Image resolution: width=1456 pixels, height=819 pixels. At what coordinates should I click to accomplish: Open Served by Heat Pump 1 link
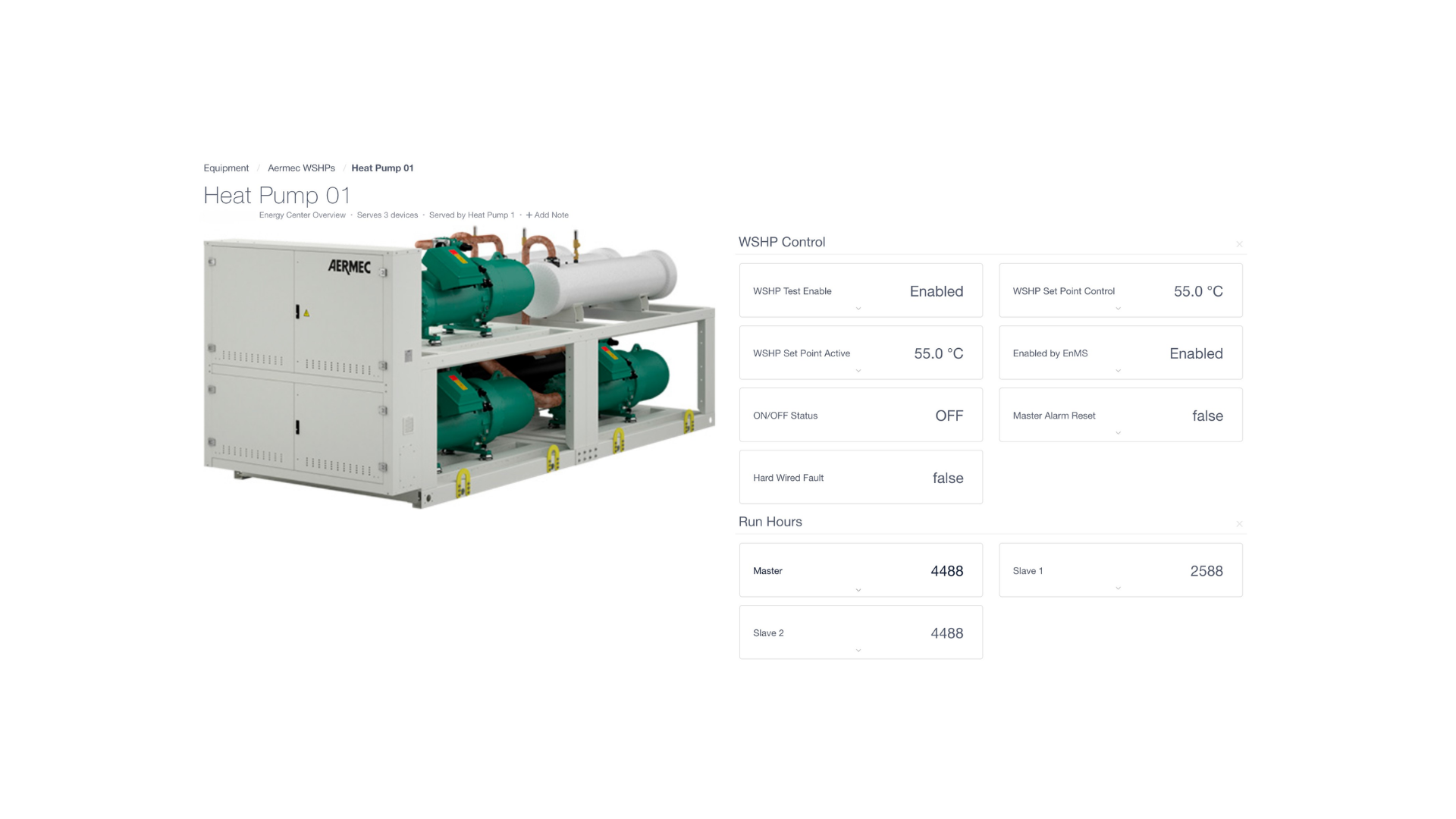pos(472,215)
